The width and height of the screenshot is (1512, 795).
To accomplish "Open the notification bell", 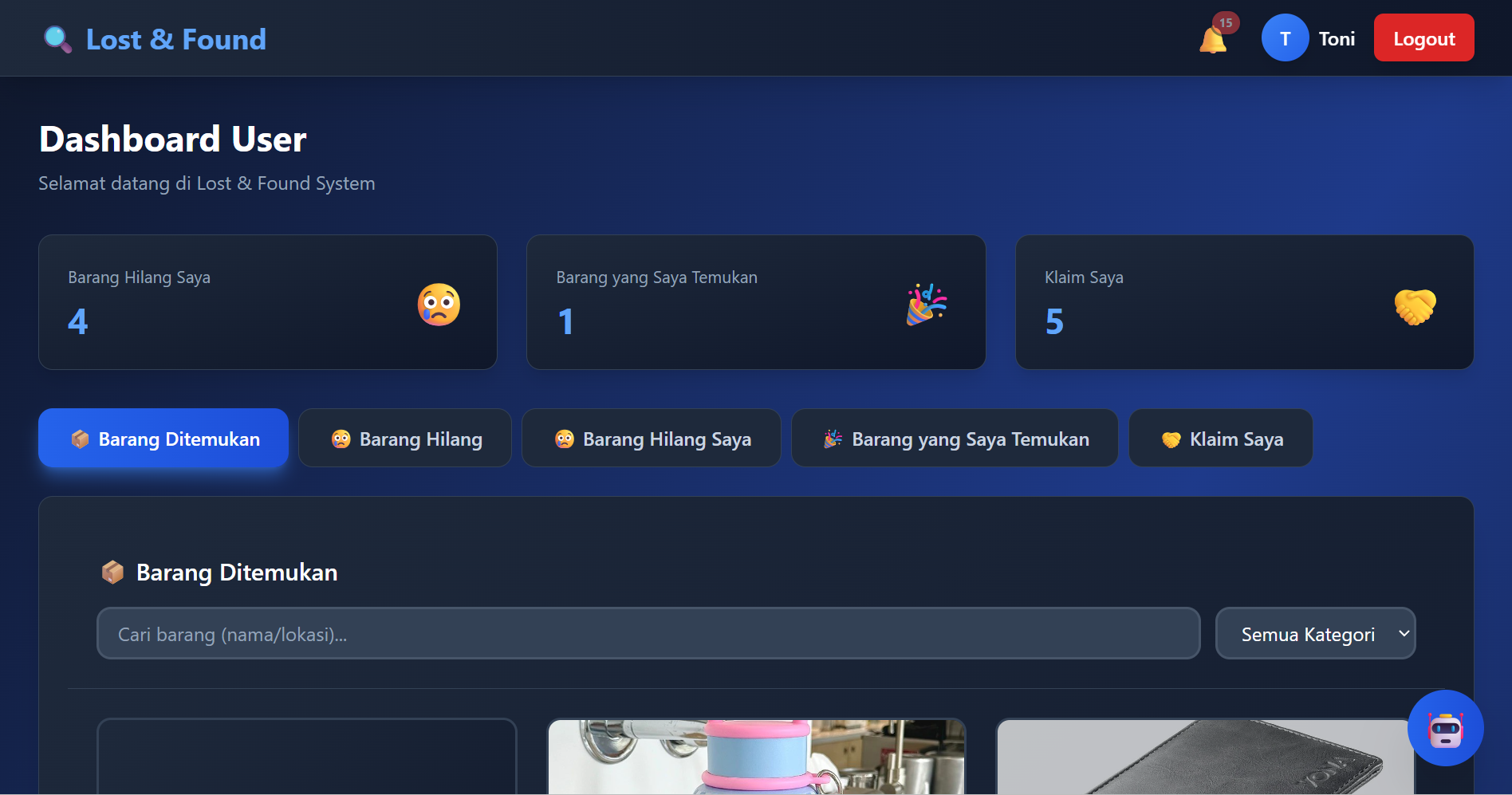I will [x=1213, y=39].
